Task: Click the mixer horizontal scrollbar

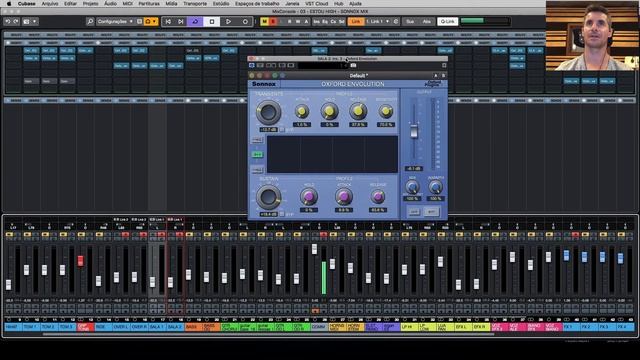Action: click(268, 335)
